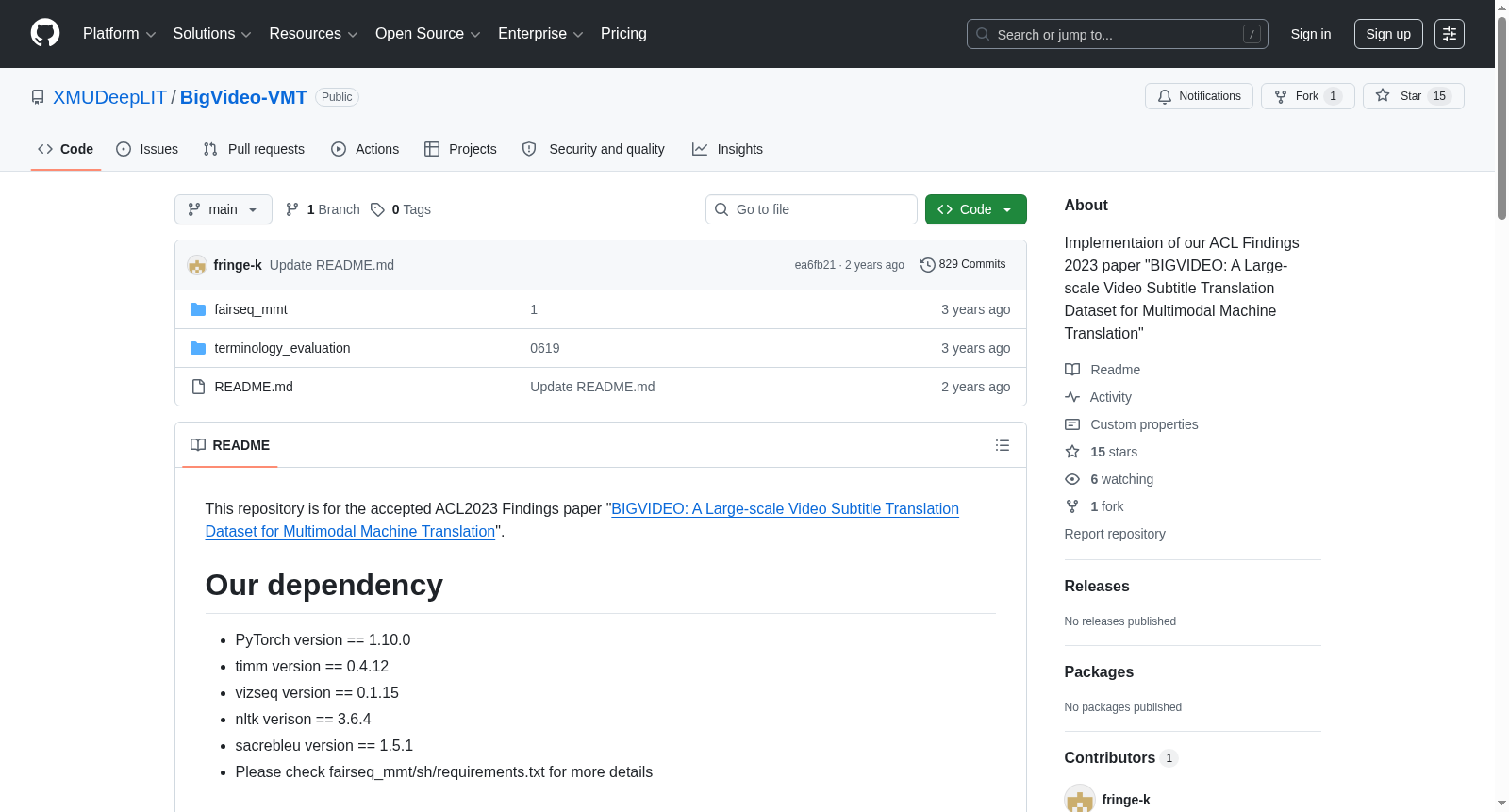
Task: Click the fairseq_mmt folder icon
Action: click(198, 309)
